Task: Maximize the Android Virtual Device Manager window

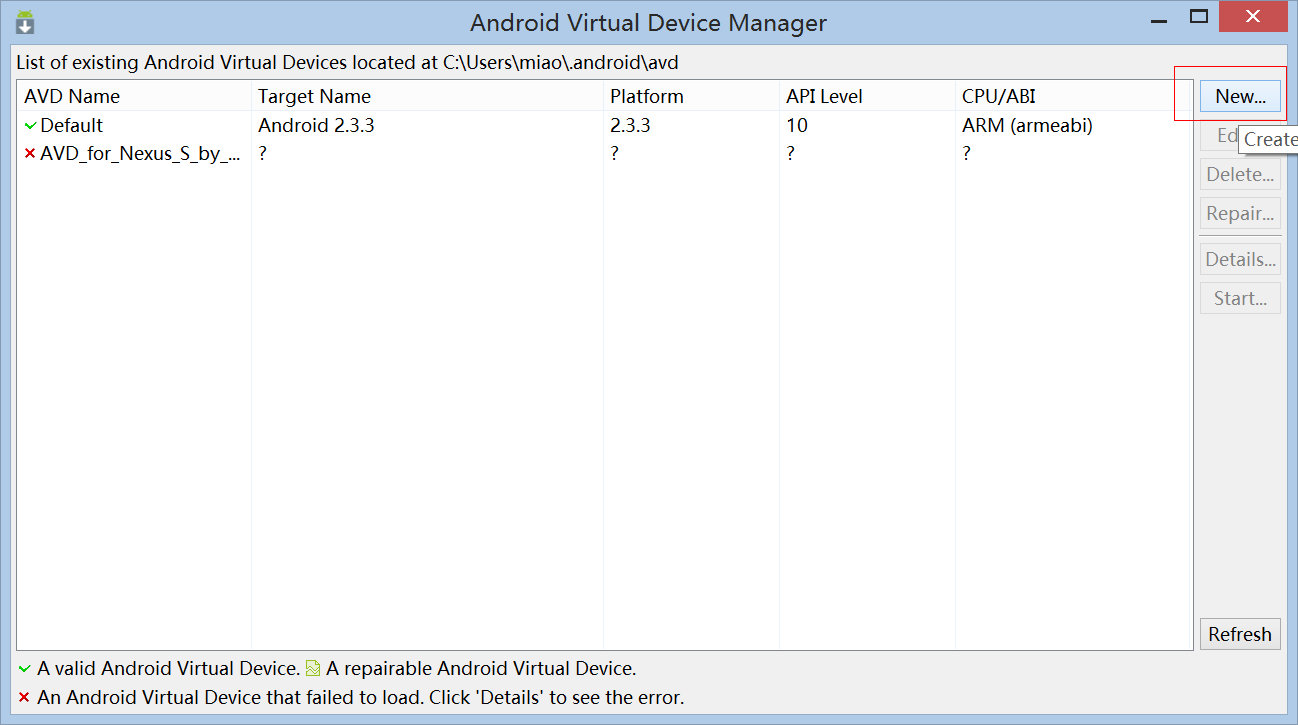Action: click(x=1199, y=17)
